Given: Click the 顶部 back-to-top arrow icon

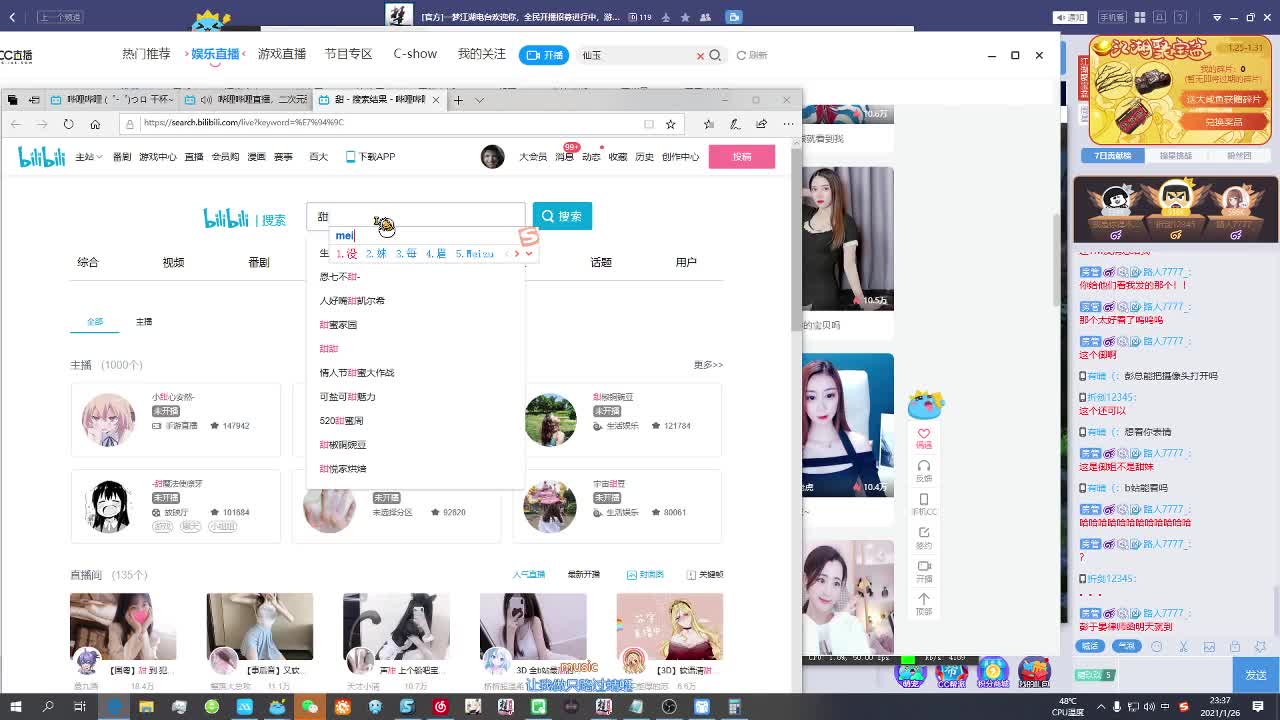Looking at the screenshot, I should [924, 597].
